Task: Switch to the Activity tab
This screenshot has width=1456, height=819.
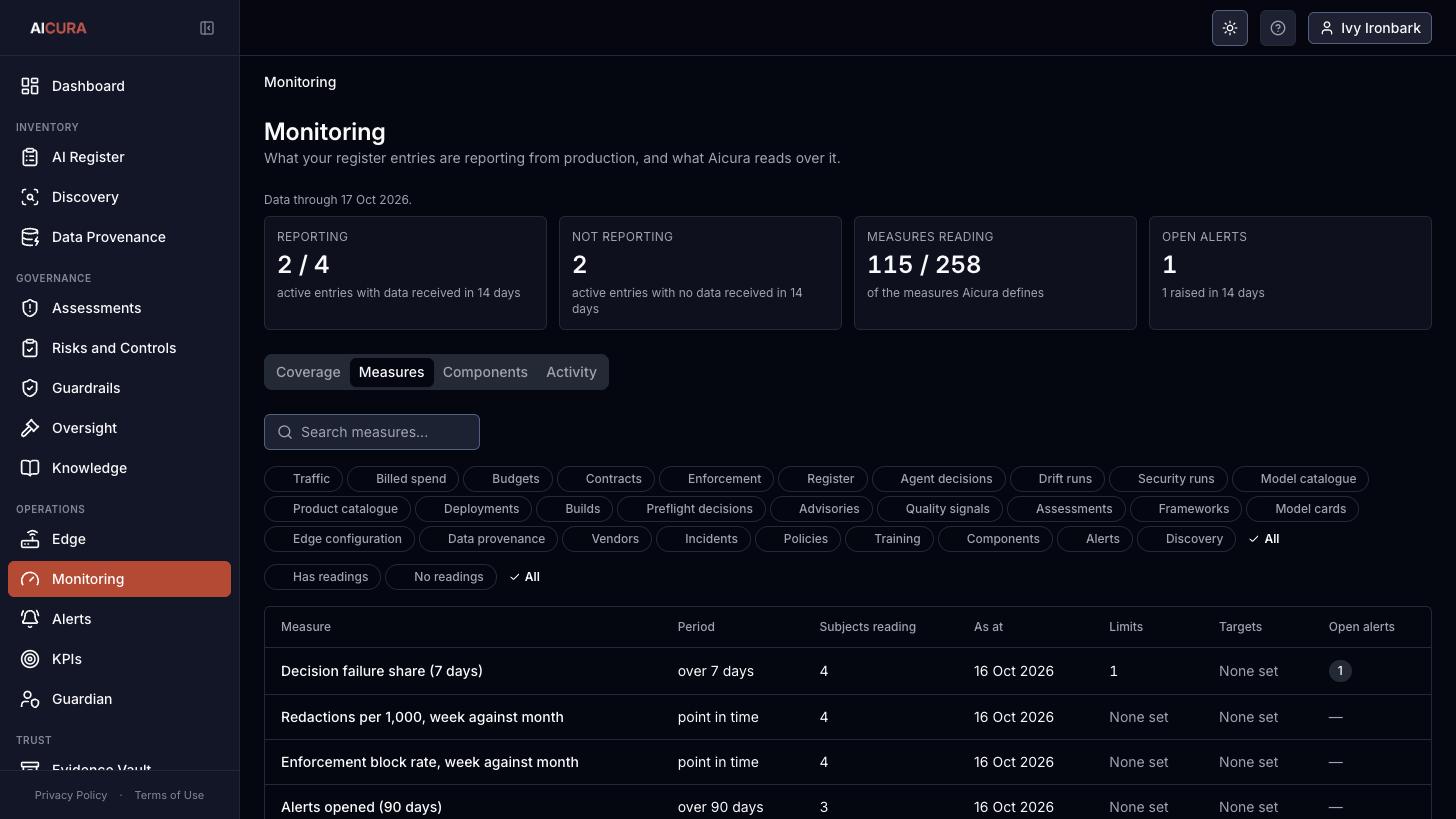Action: 571,372
